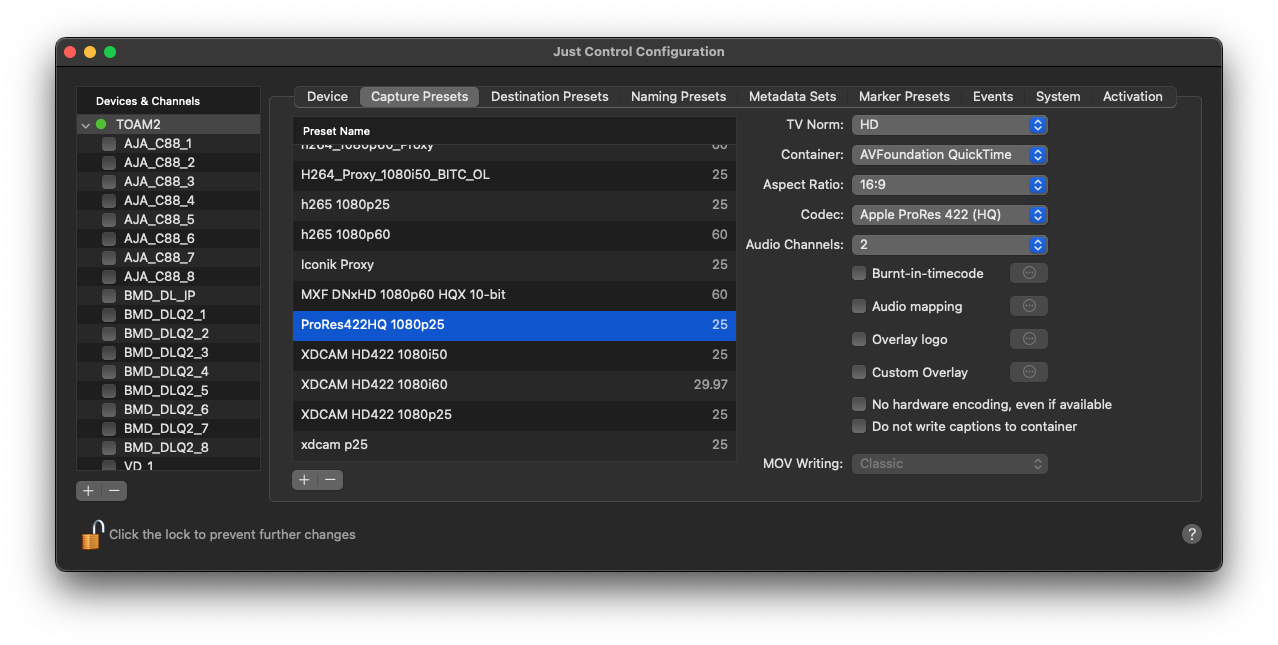Open the Aspect Ratio dropdown
1278x645 pixels.
click(949, 185)
